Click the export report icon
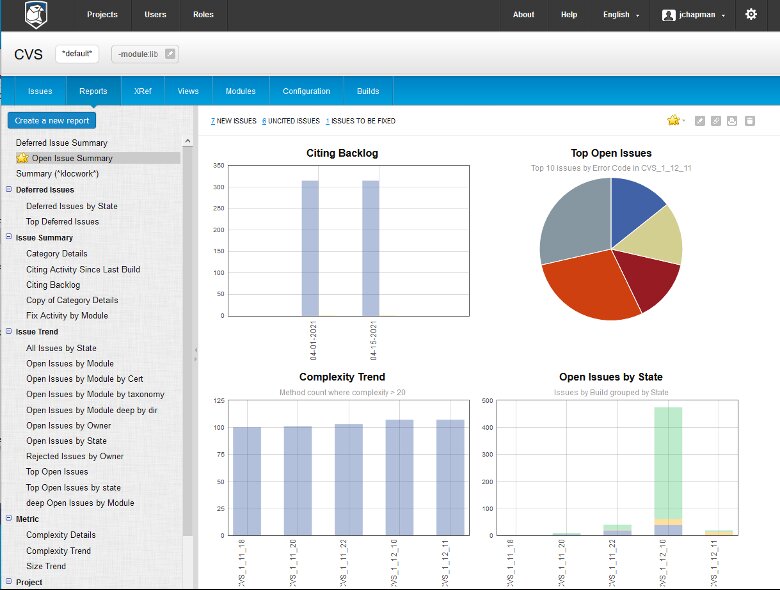780x590 pixels. pos(732,121)
